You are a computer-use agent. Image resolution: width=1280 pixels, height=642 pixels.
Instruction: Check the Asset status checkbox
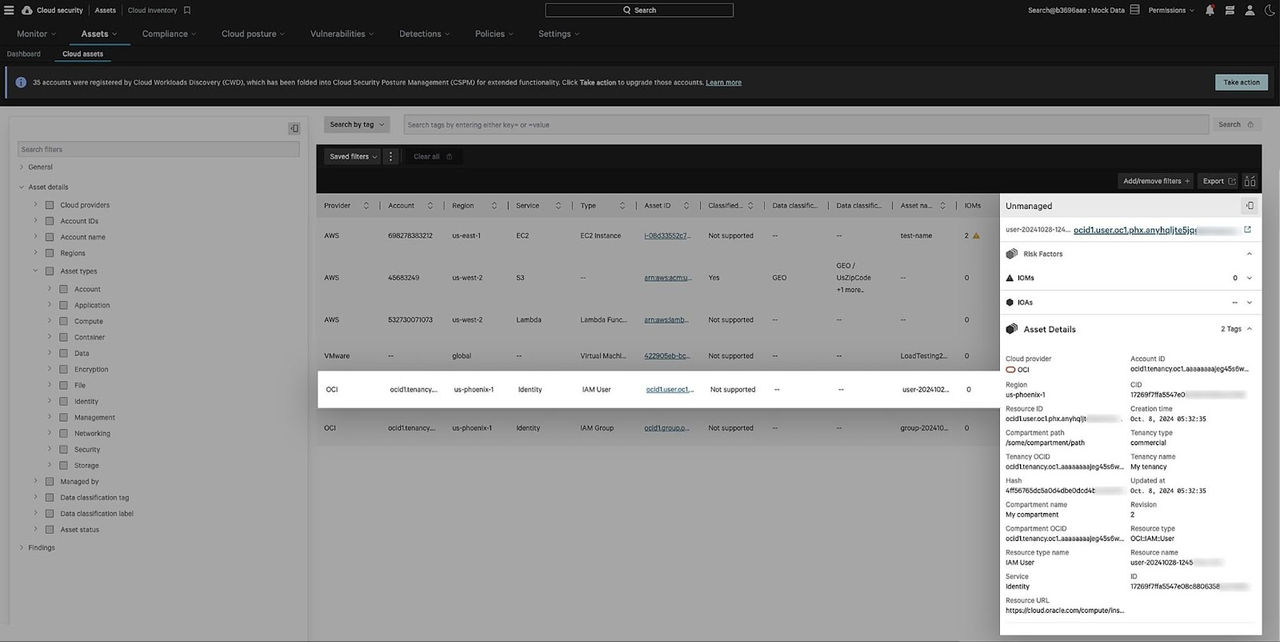[49, 529]
